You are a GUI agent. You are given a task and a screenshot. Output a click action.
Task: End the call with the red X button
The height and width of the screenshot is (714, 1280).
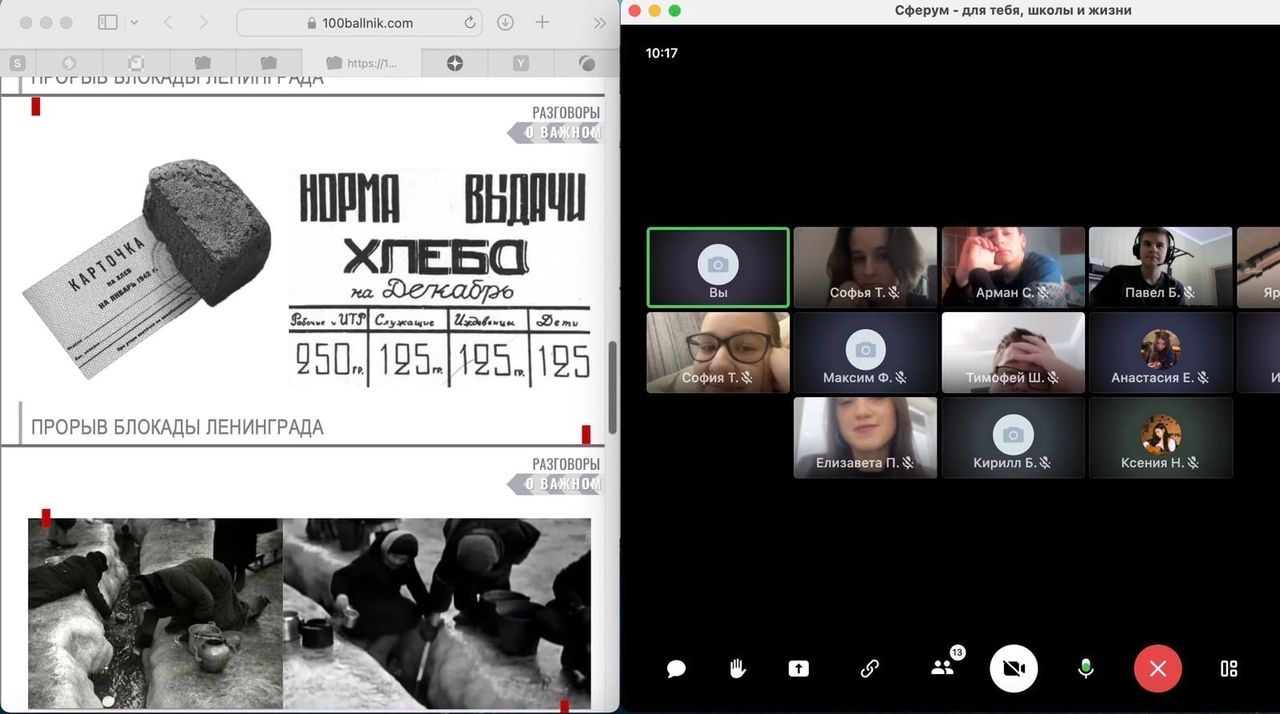[1158, 669]
